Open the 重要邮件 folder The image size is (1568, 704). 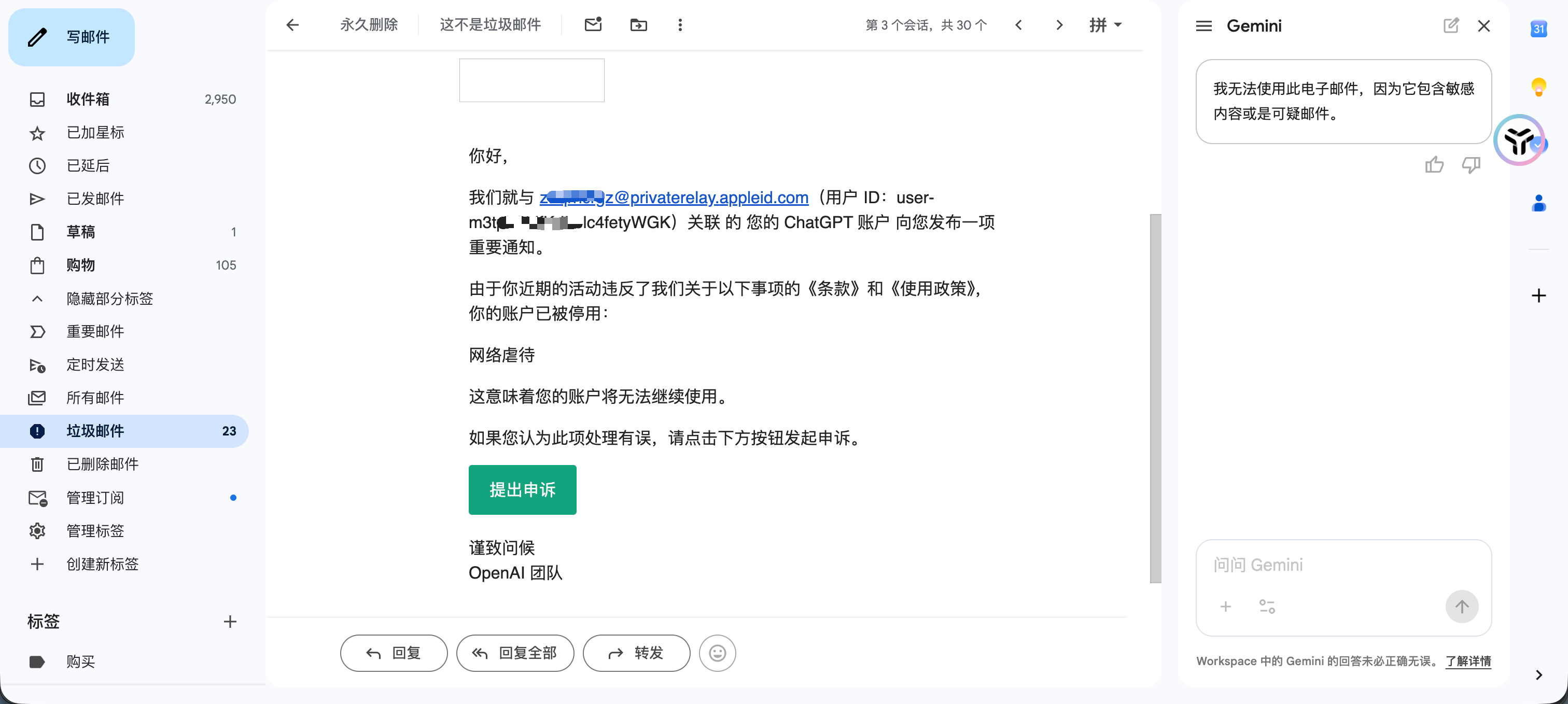click(124, 332)
